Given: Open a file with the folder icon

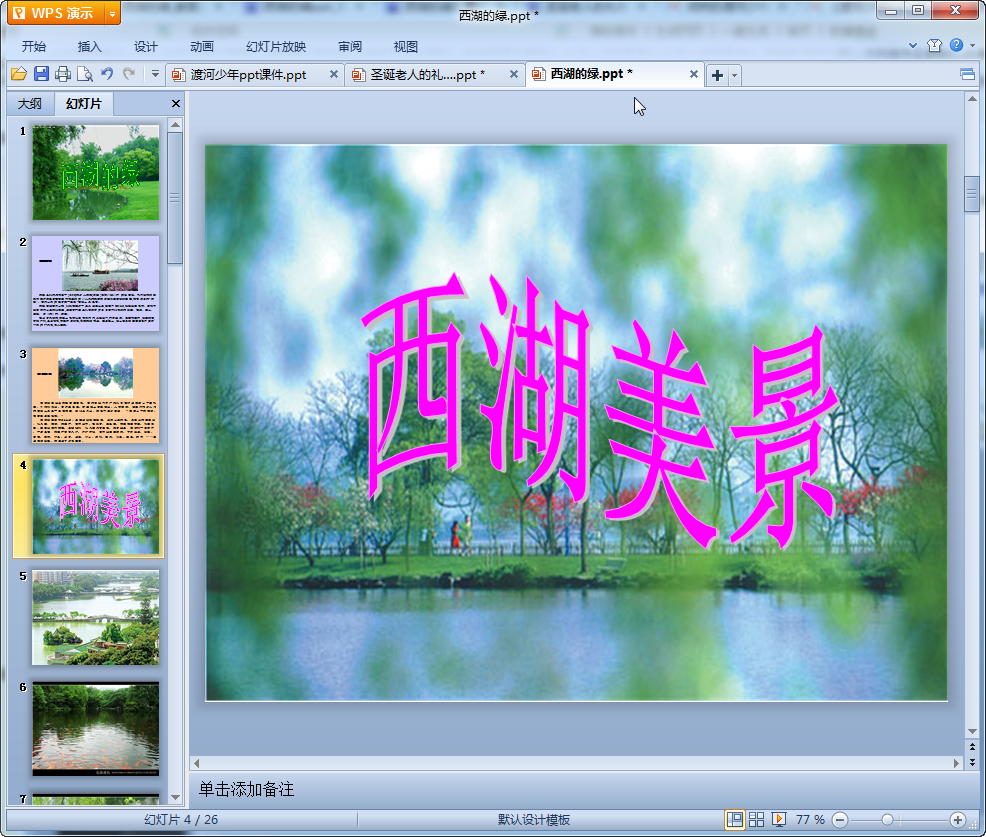Looking at the screenshot, I should (19, 74).
